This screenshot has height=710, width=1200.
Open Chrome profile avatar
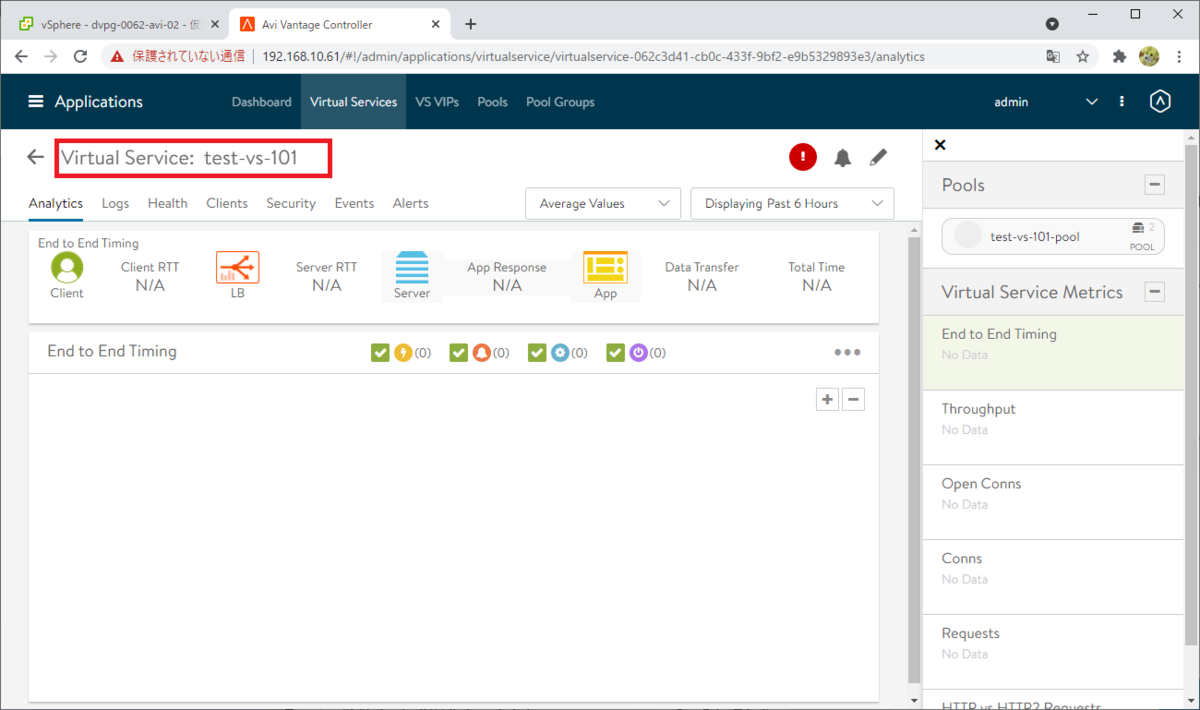(x=1149, y=57)
